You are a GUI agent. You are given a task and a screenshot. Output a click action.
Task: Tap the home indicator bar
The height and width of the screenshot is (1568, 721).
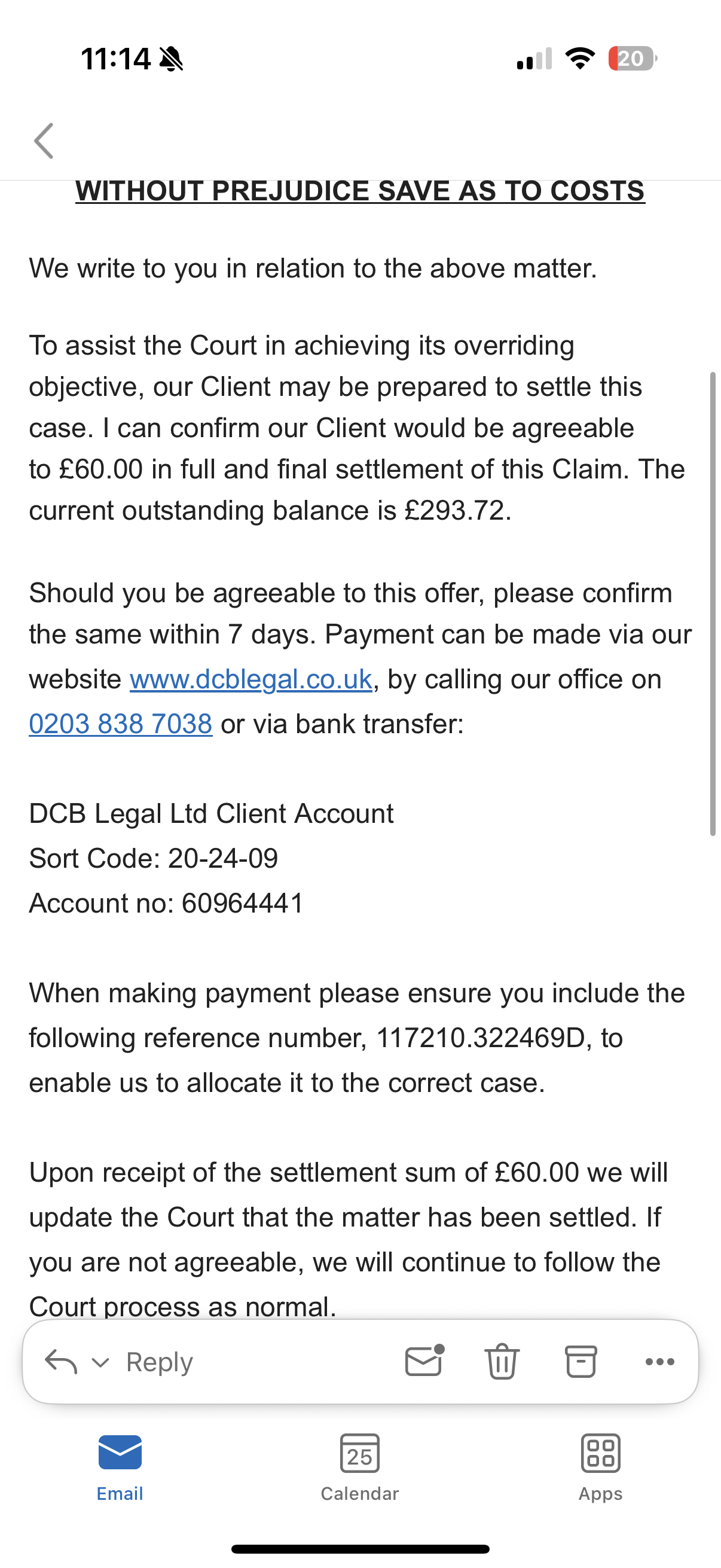(360, 1548)
